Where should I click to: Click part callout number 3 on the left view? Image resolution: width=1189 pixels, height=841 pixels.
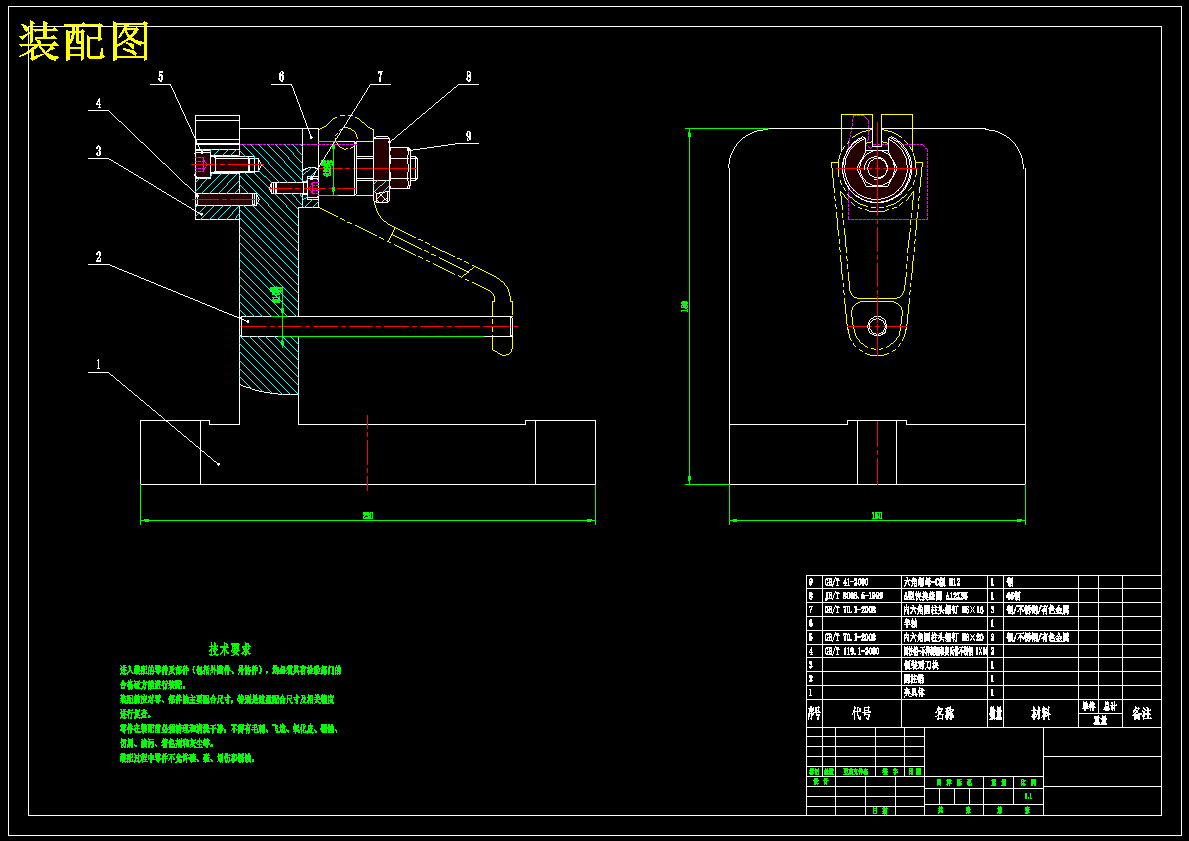pos(98,152)
